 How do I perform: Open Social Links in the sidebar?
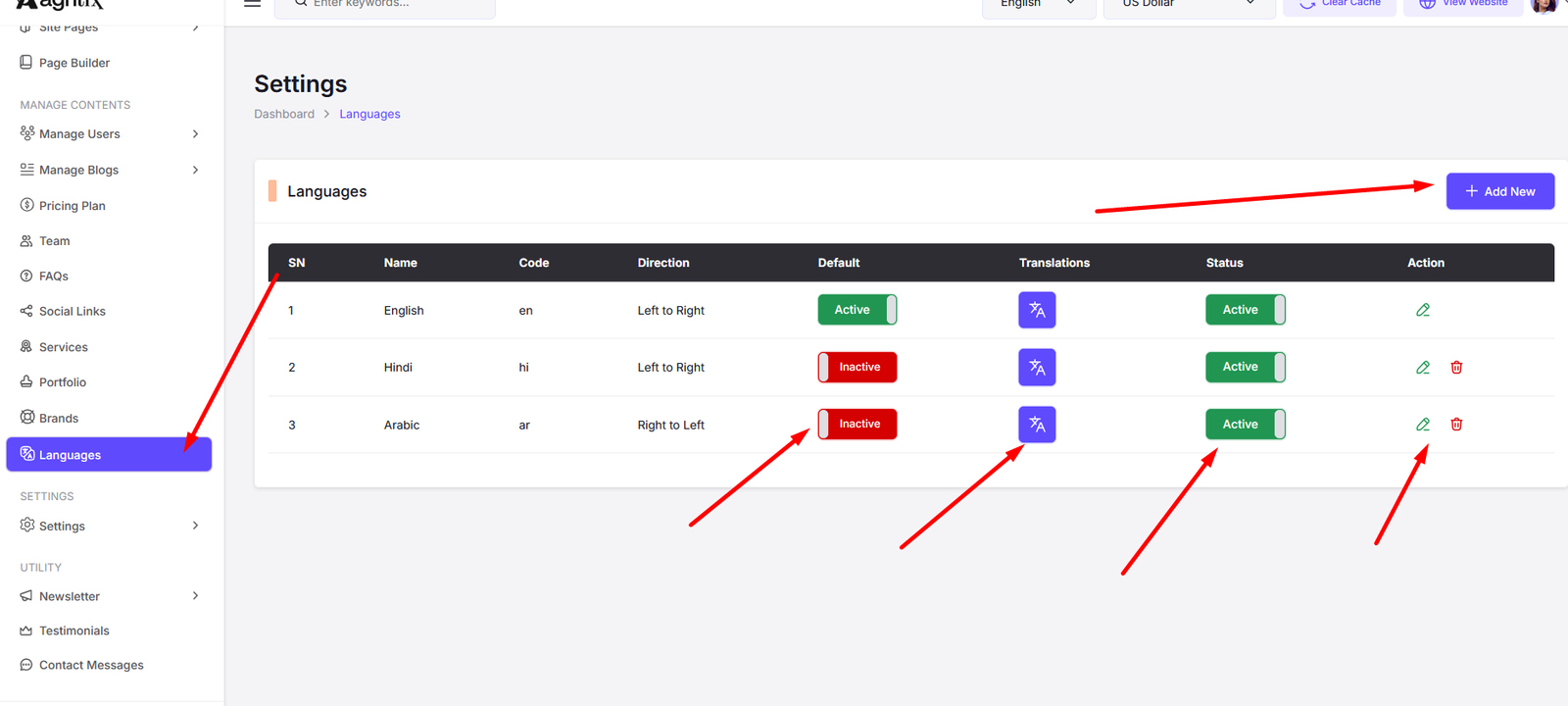tap(72, 312)
